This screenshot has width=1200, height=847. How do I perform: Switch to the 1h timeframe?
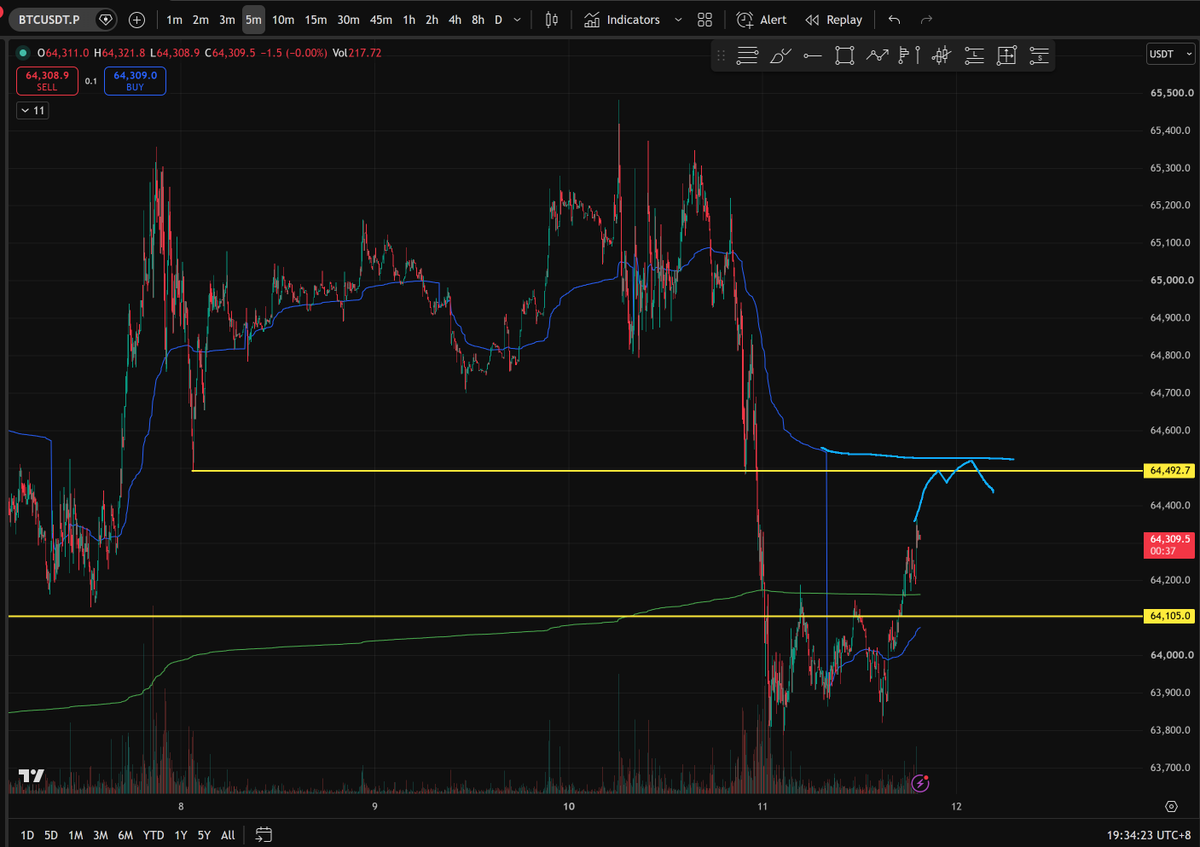point(409,20)
